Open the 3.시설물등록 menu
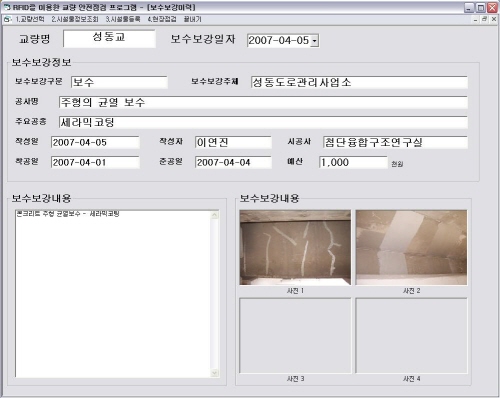500x398 pixels. click(123, 19)
